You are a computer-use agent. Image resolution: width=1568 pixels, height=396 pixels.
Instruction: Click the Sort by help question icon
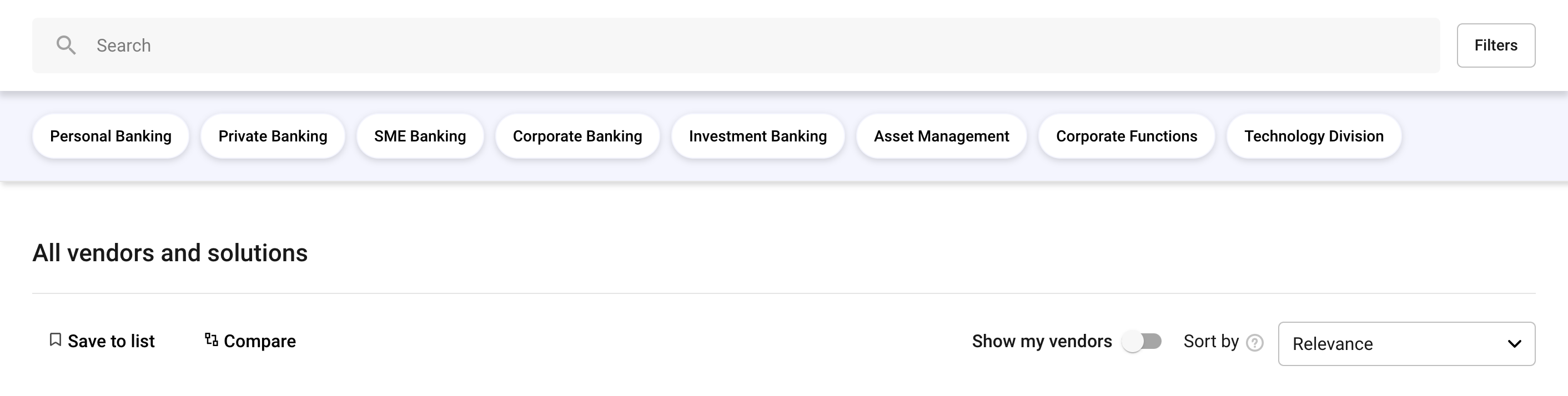[1254, 343]
